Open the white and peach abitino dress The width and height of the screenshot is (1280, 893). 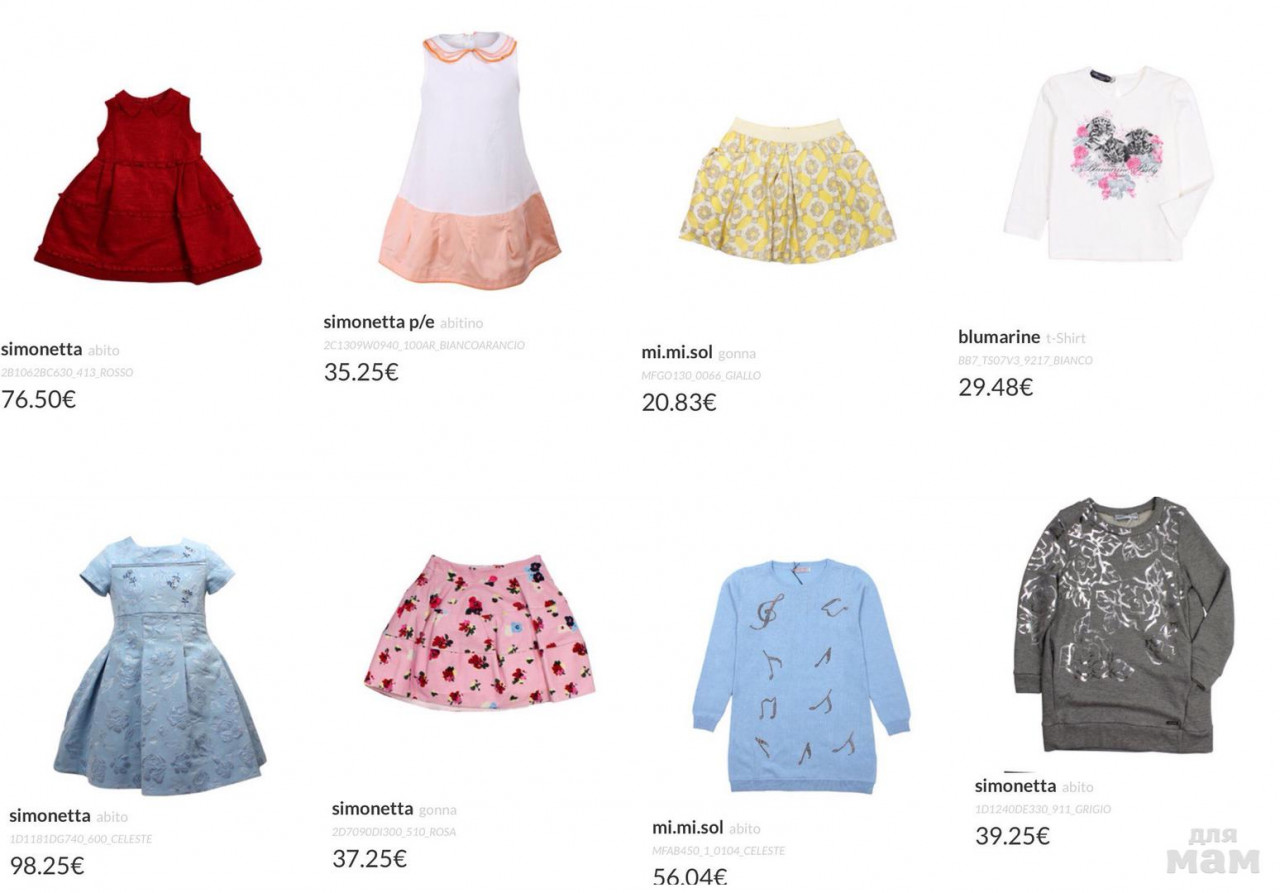(x=469, y=161)
